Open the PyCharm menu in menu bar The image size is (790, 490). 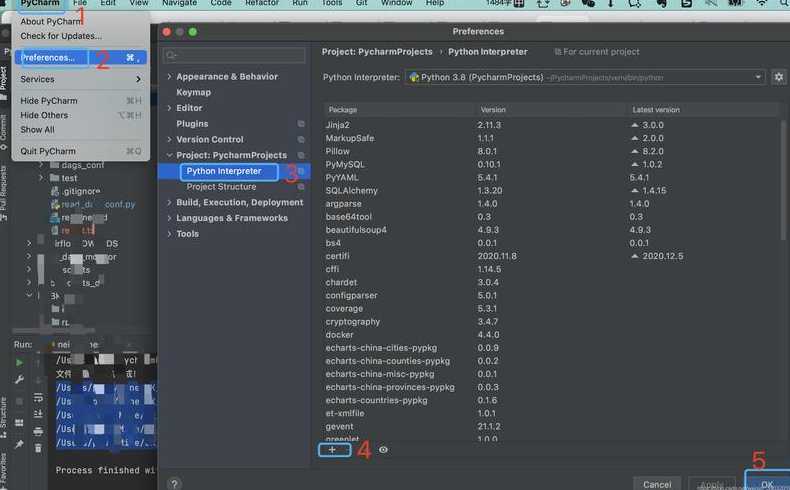coord(40,4)
